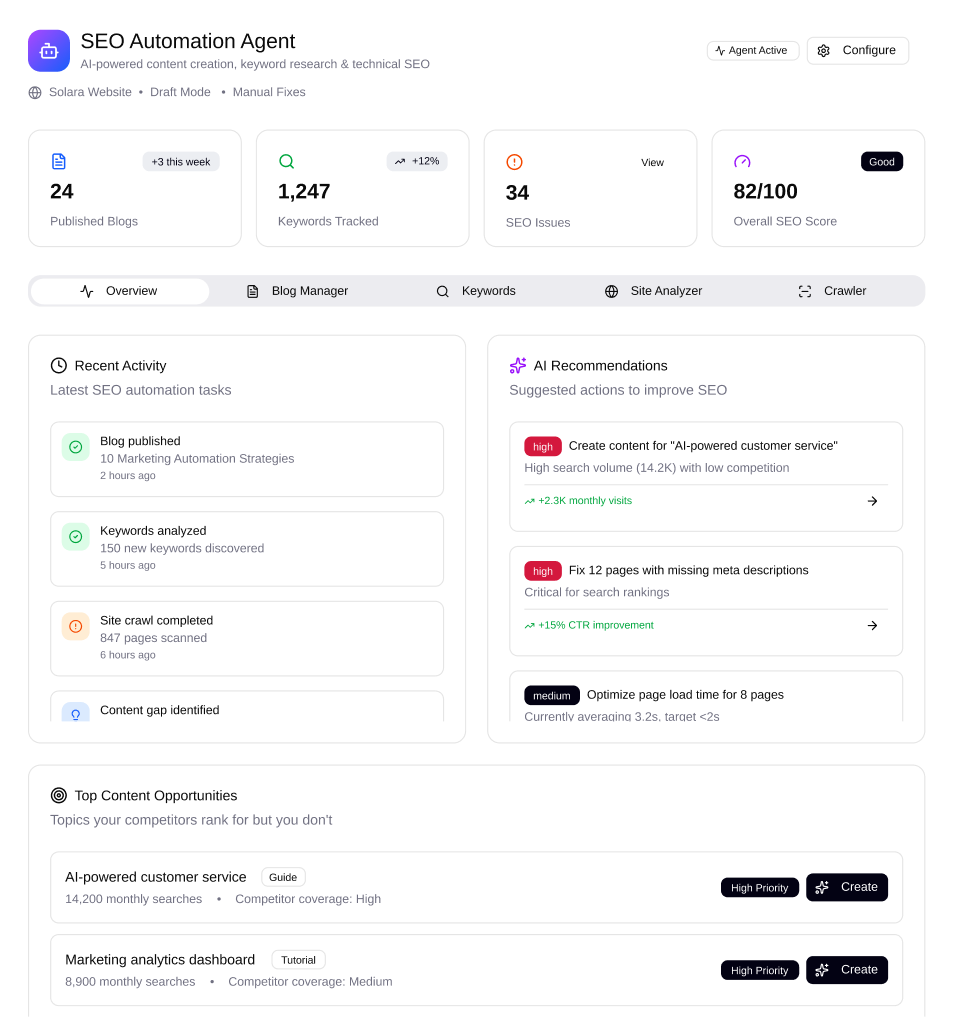Select the document icon on Published Blogs card
The width and height of the screenshot is (954, 1017).
coord(59,161)
